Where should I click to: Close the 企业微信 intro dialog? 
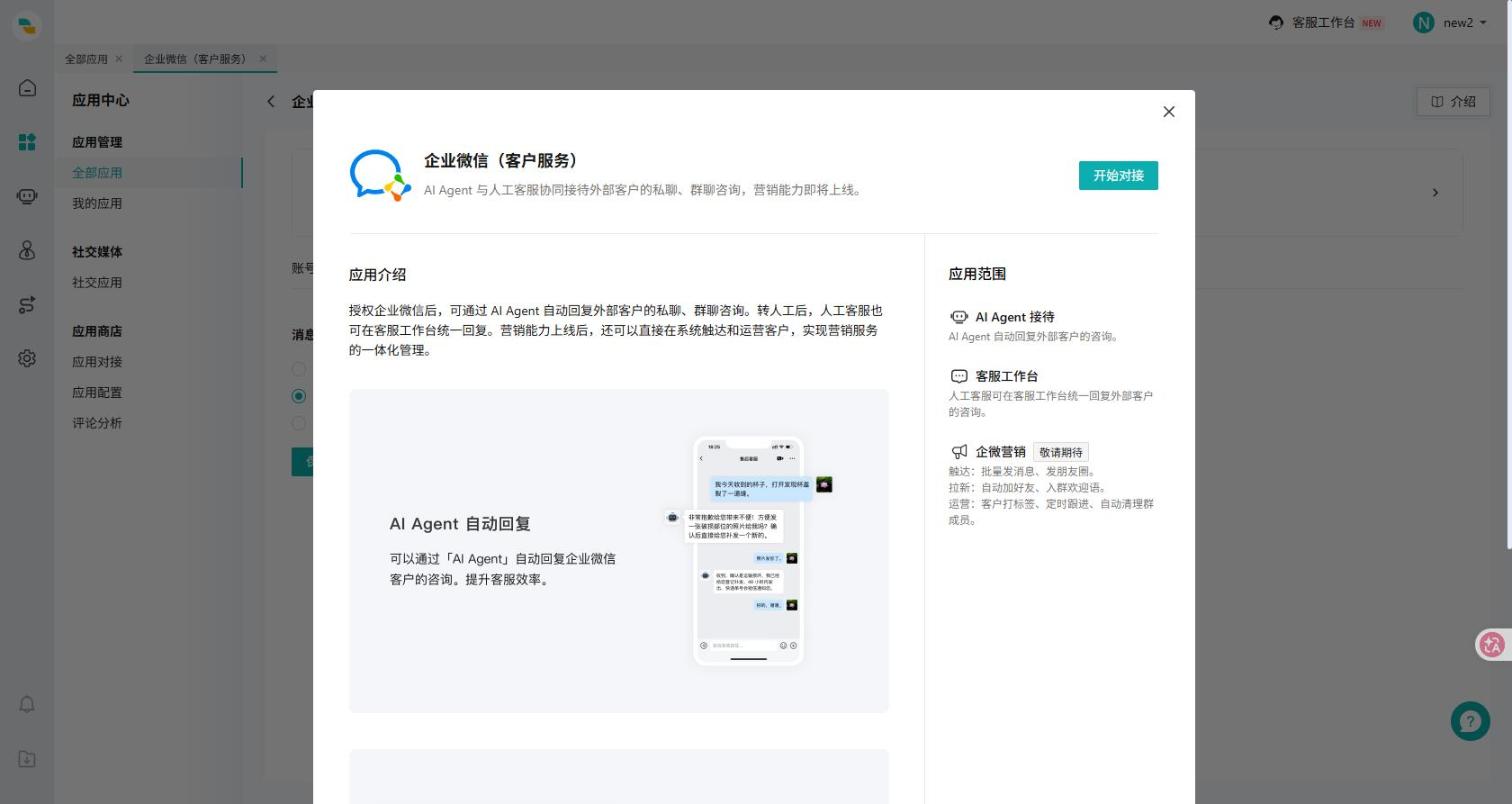1169,112
